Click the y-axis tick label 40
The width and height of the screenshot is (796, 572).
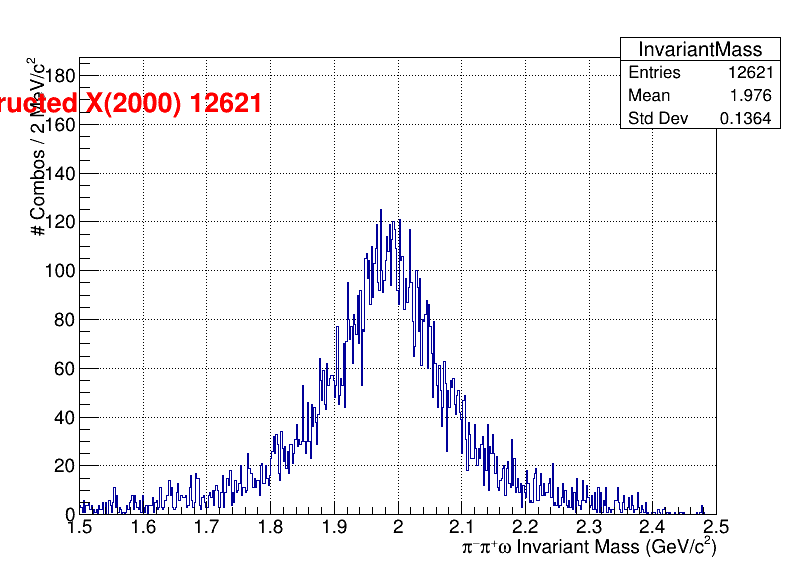coord(64,418)
